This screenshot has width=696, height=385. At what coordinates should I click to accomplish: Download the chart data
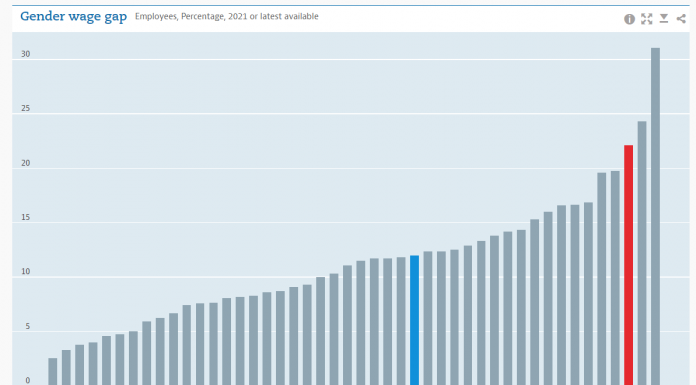click(664, 18)
